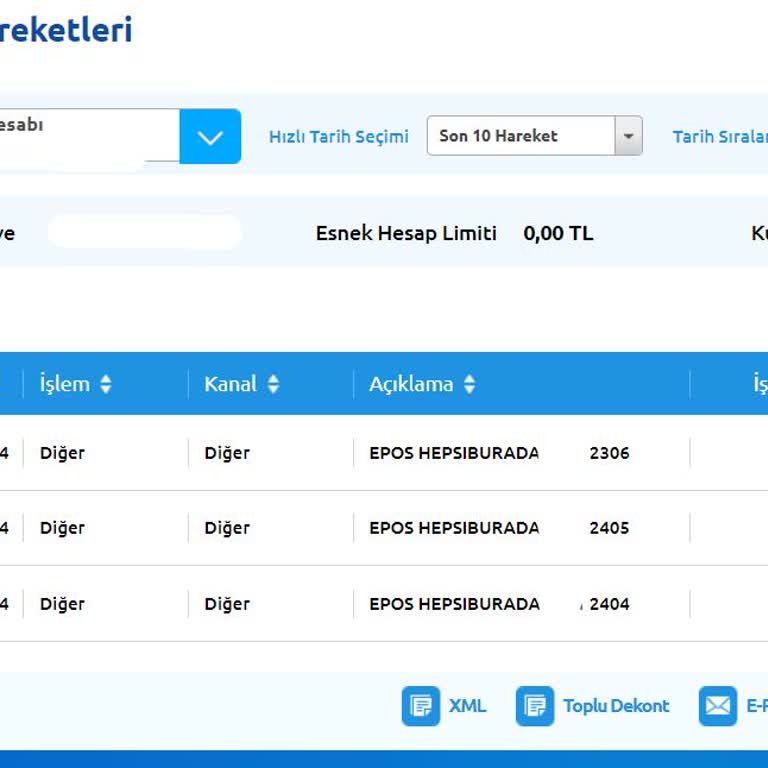768x768 pixels.
Task: Click the Toplu Dekont document icon
Action: [x=535, y=706]
